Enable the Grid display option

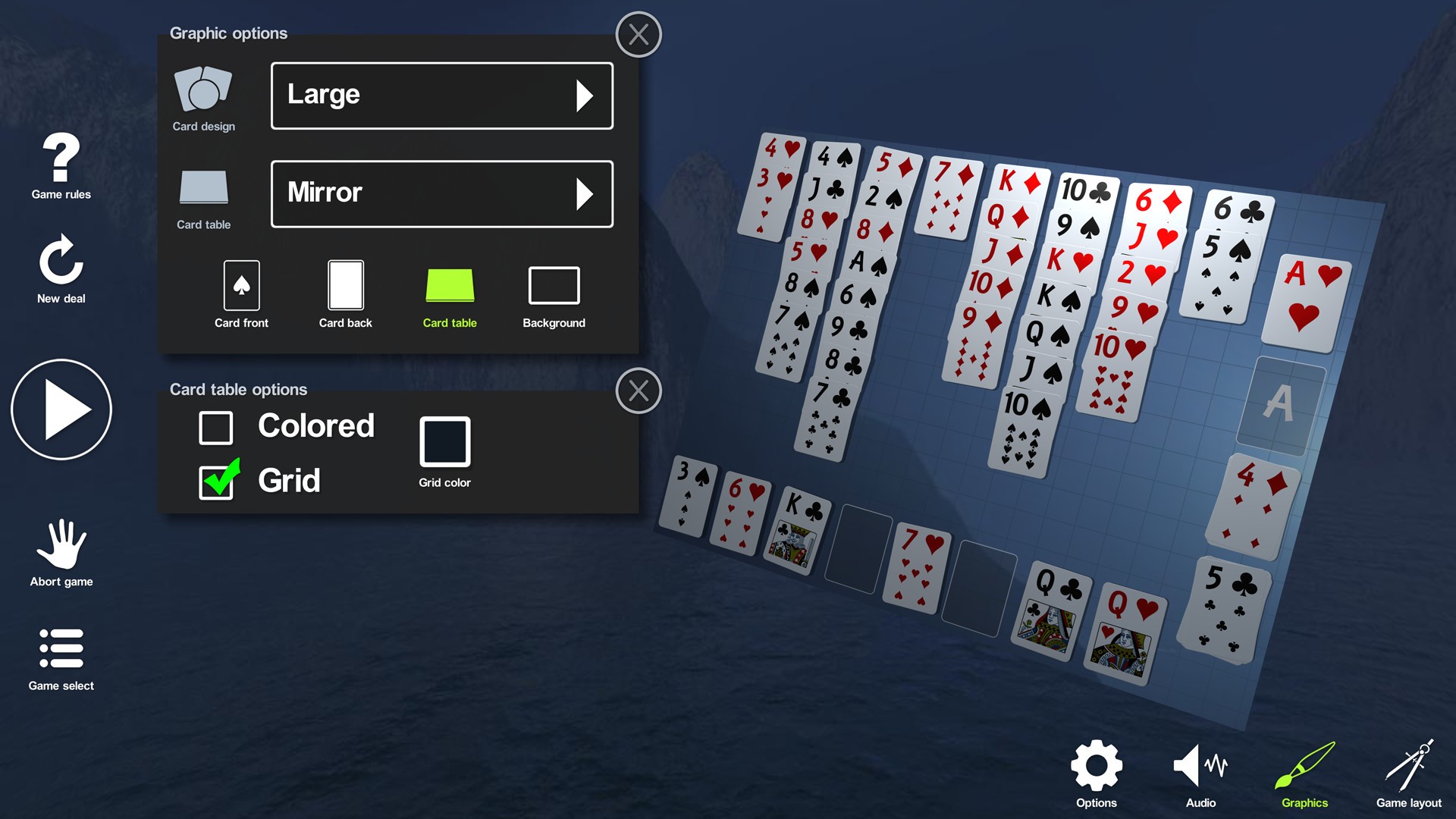217,480
